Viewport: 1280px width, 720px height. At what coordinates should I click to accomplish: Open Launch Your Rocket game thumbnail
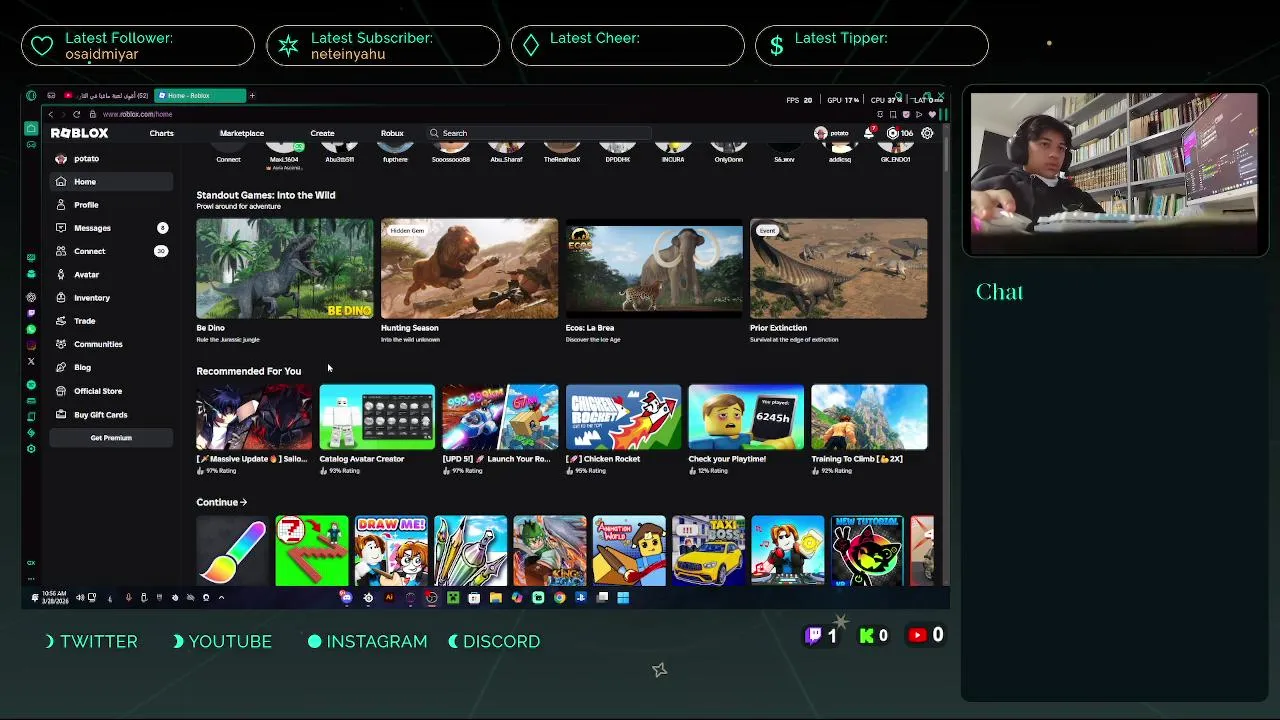pyautogui.click(x=500, y=417)
